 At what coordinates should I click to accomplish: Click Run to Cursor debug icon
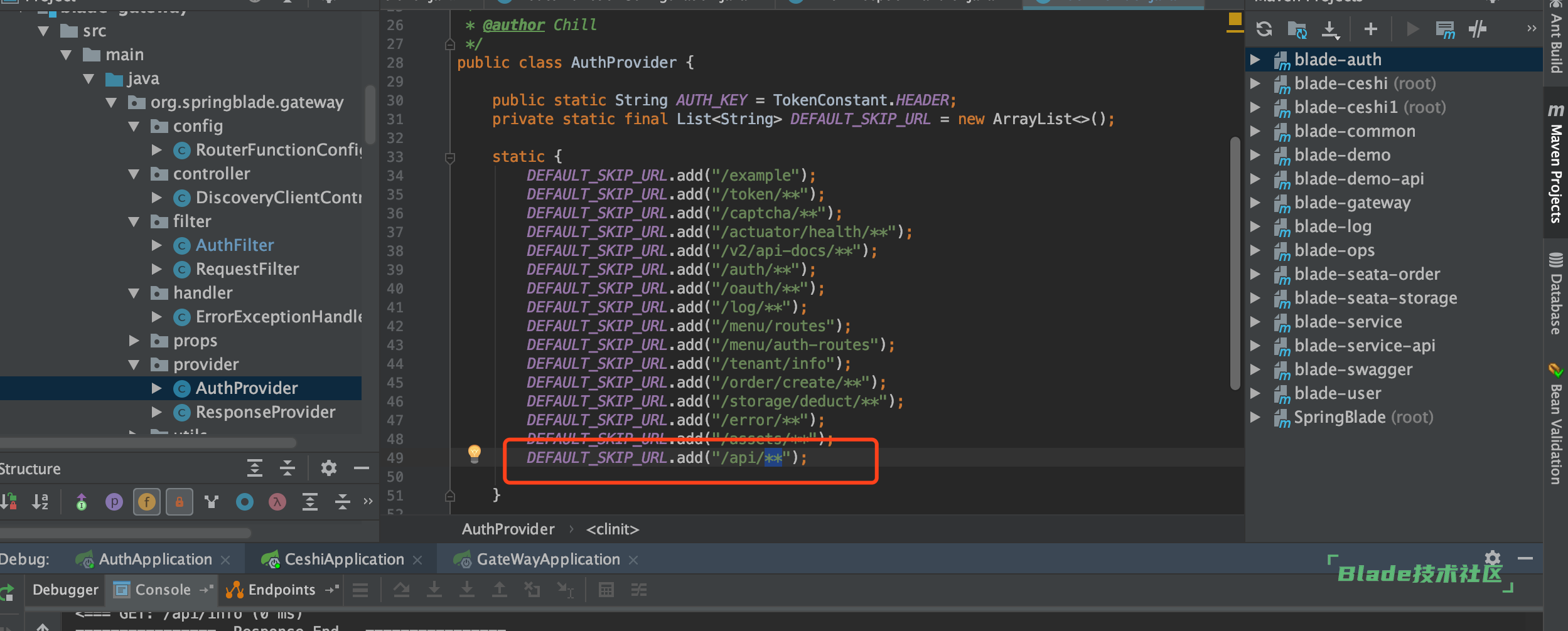565,590
